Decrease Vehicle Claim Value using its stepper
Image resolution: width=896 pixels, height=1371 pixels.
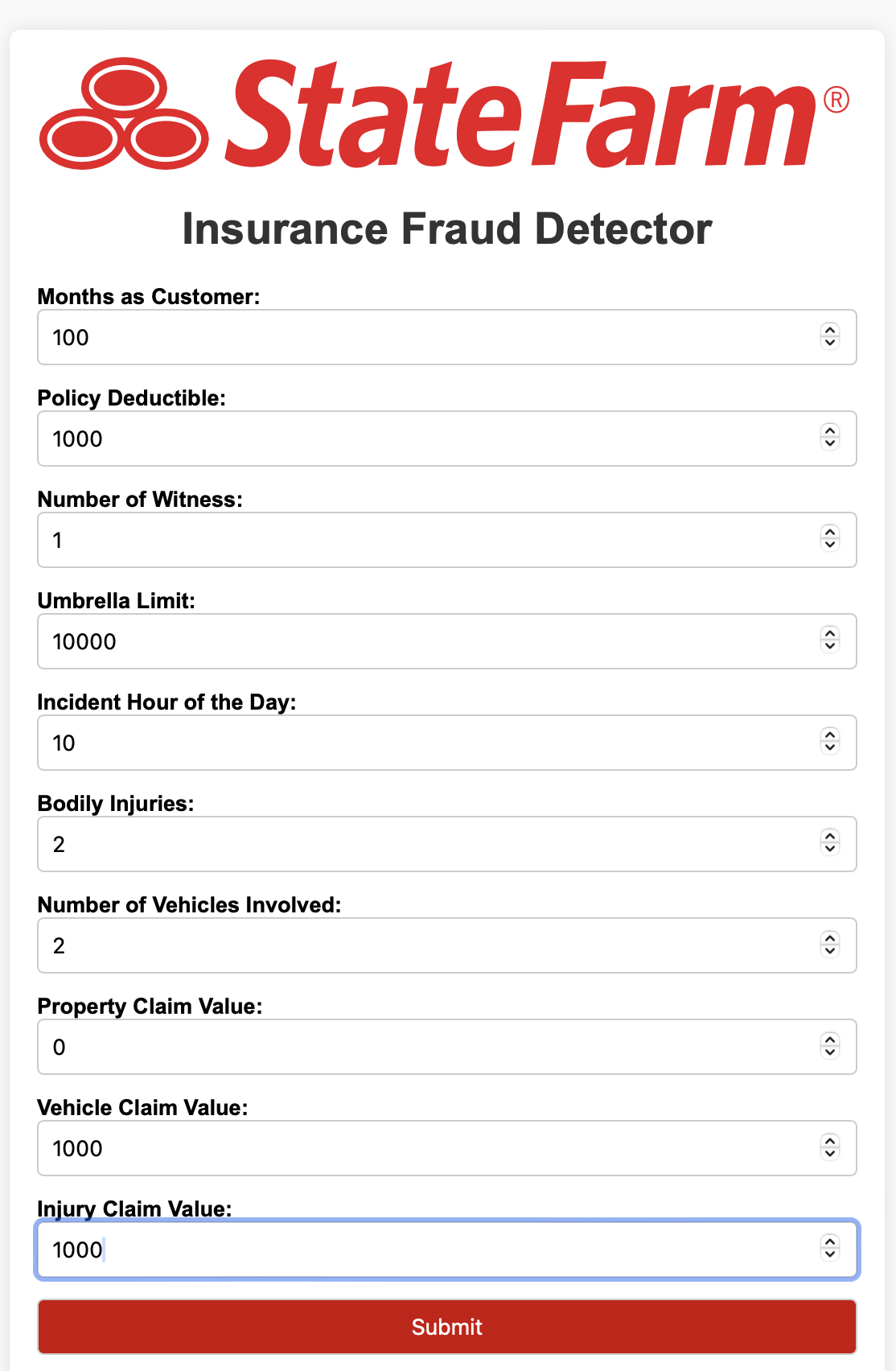(x=830, y=1155)
